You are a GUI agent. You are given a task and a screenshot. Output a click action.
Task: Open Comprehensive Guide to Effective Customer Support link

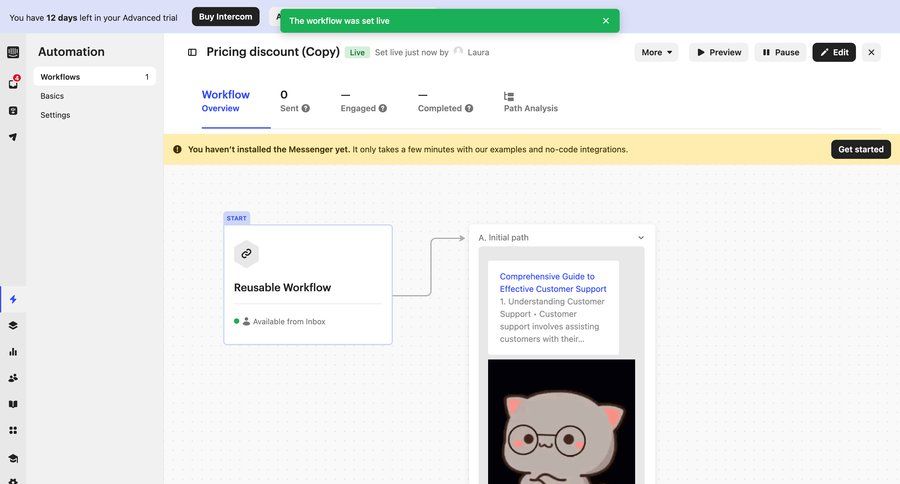tap(553, 282)
